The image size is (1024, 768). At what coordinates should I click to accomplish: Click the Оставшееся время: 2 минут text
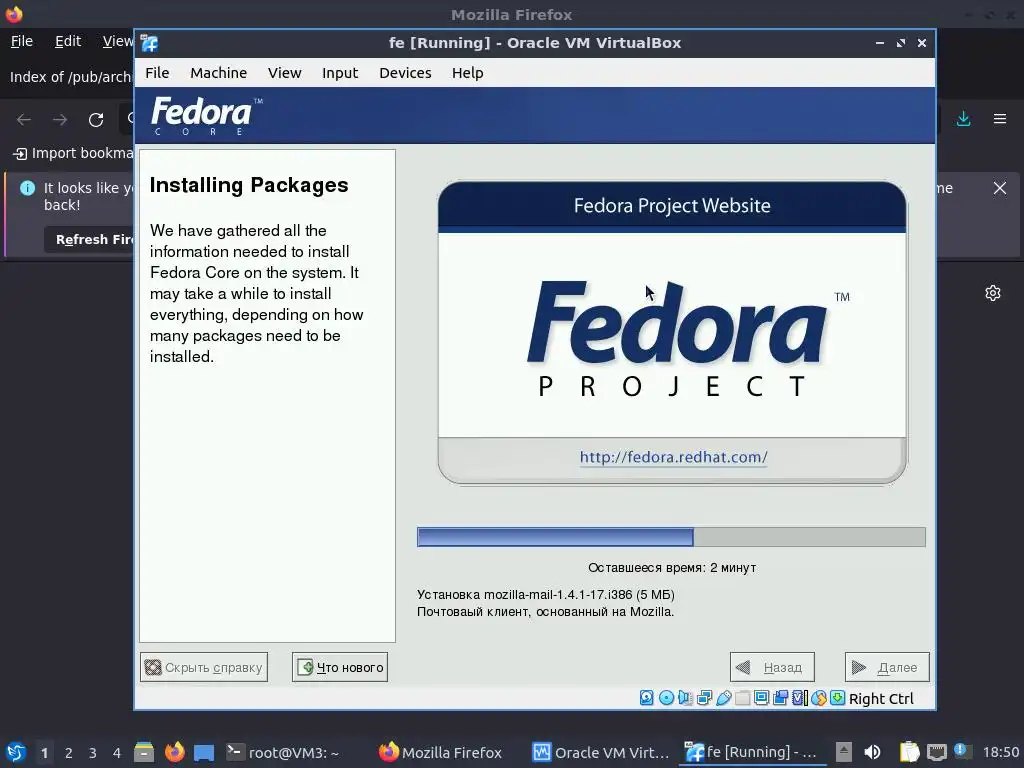[x=672, y=568]
